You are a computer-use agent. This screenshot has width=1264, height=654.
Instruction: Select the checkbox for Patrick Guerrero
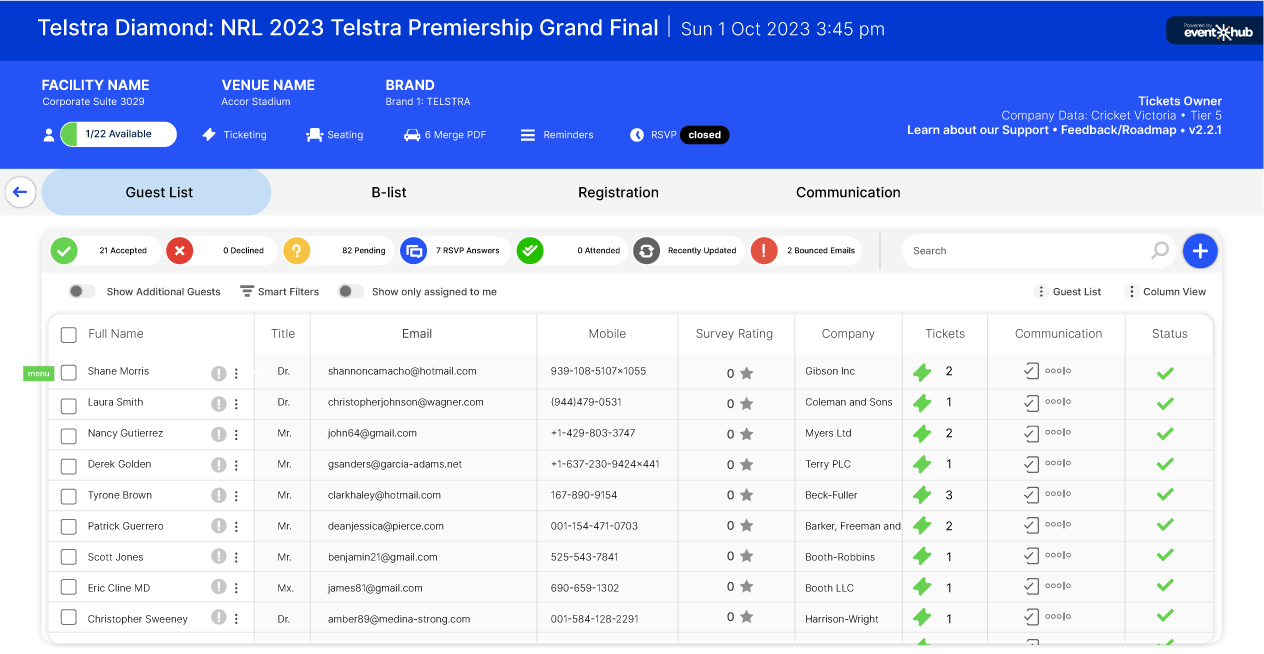click(x=69, y=527)
